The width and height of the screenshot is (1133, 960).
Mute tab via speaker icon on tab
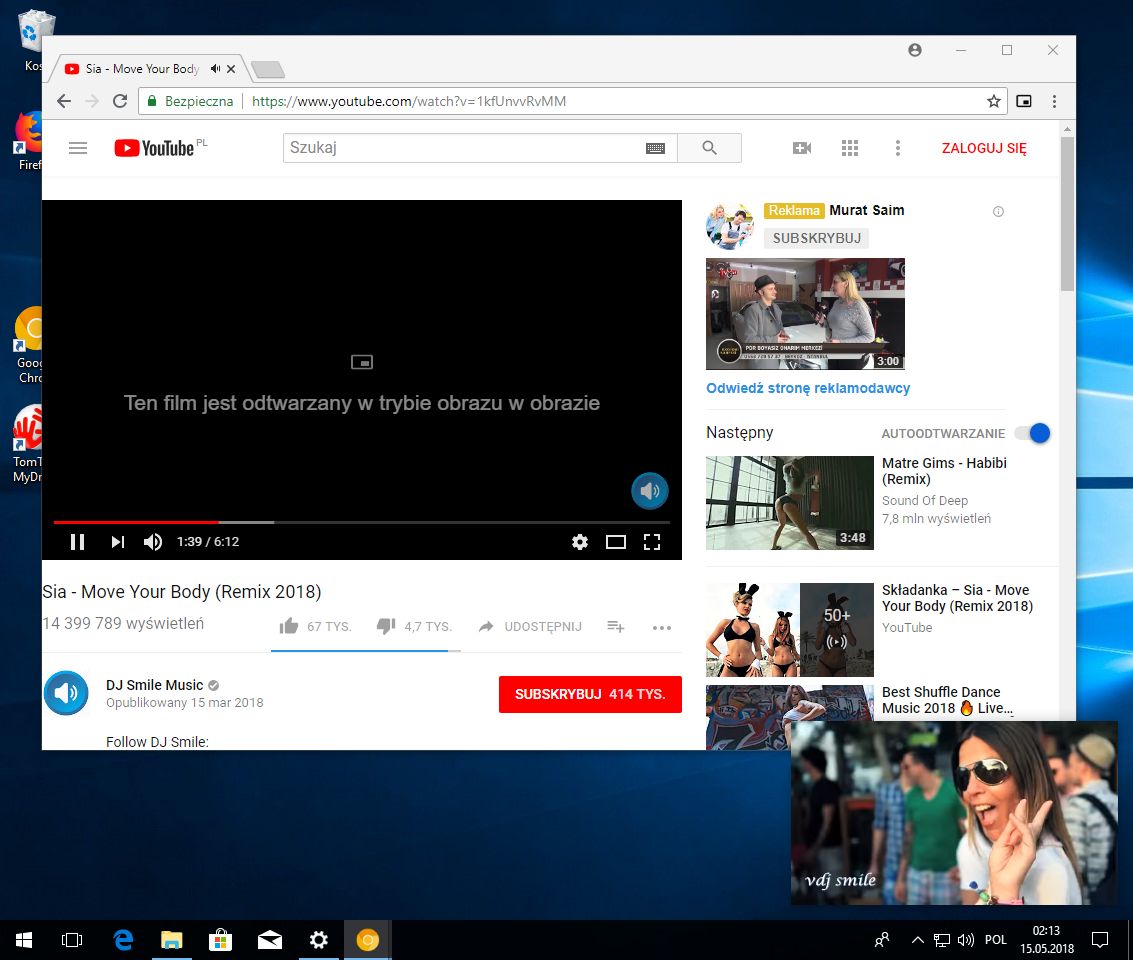tap(215, 69)
